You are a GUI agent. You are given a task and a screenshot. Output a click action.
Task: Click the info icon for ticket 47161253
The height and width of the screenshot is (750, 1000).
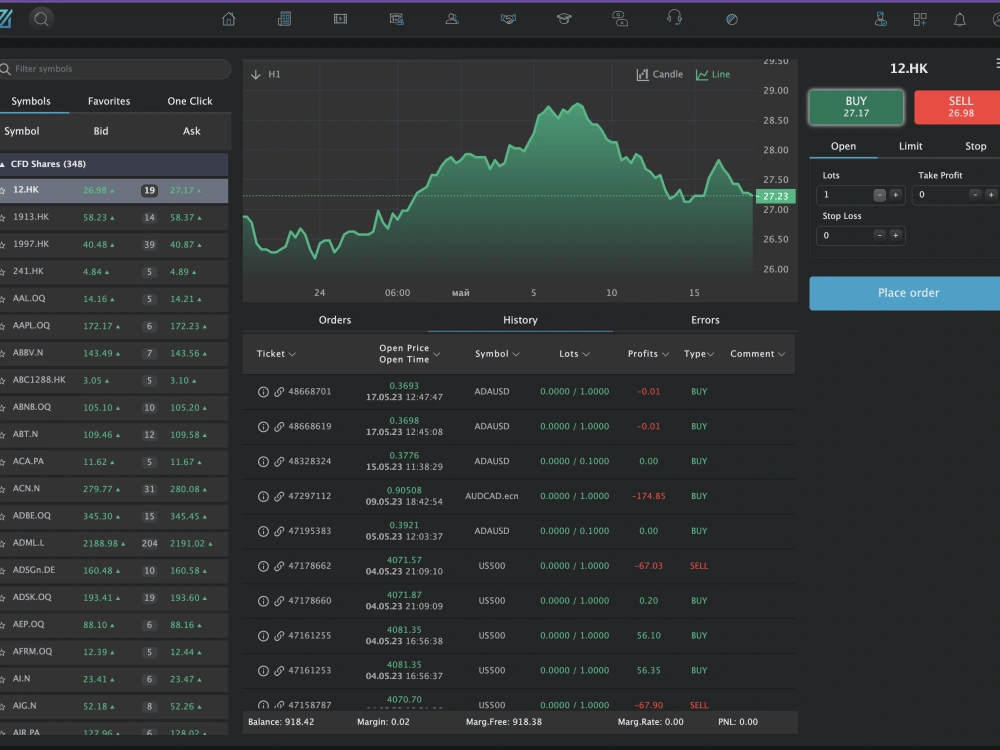(263, 671)
